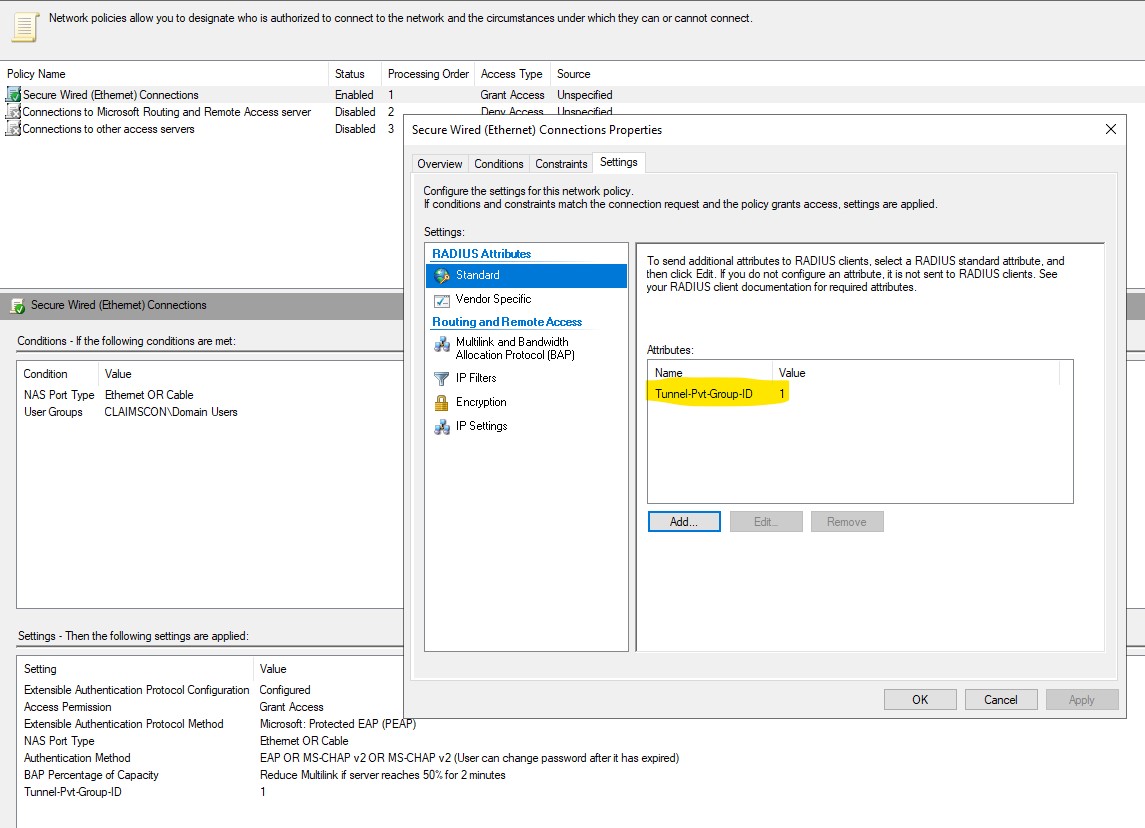Click Cancel to discard changes
This screenshot has width=1145, height=828.
[x=1000, y=699]
